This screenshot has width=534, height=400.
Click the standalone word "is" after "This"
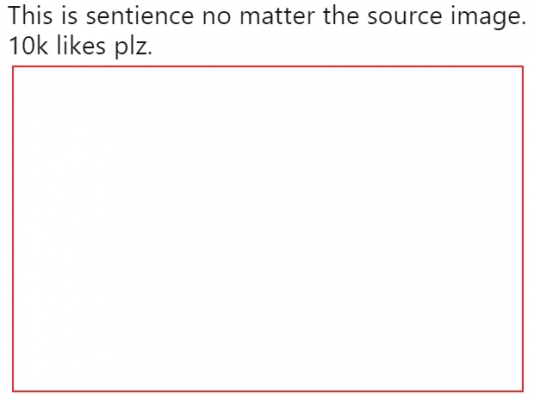pos(69,16)
